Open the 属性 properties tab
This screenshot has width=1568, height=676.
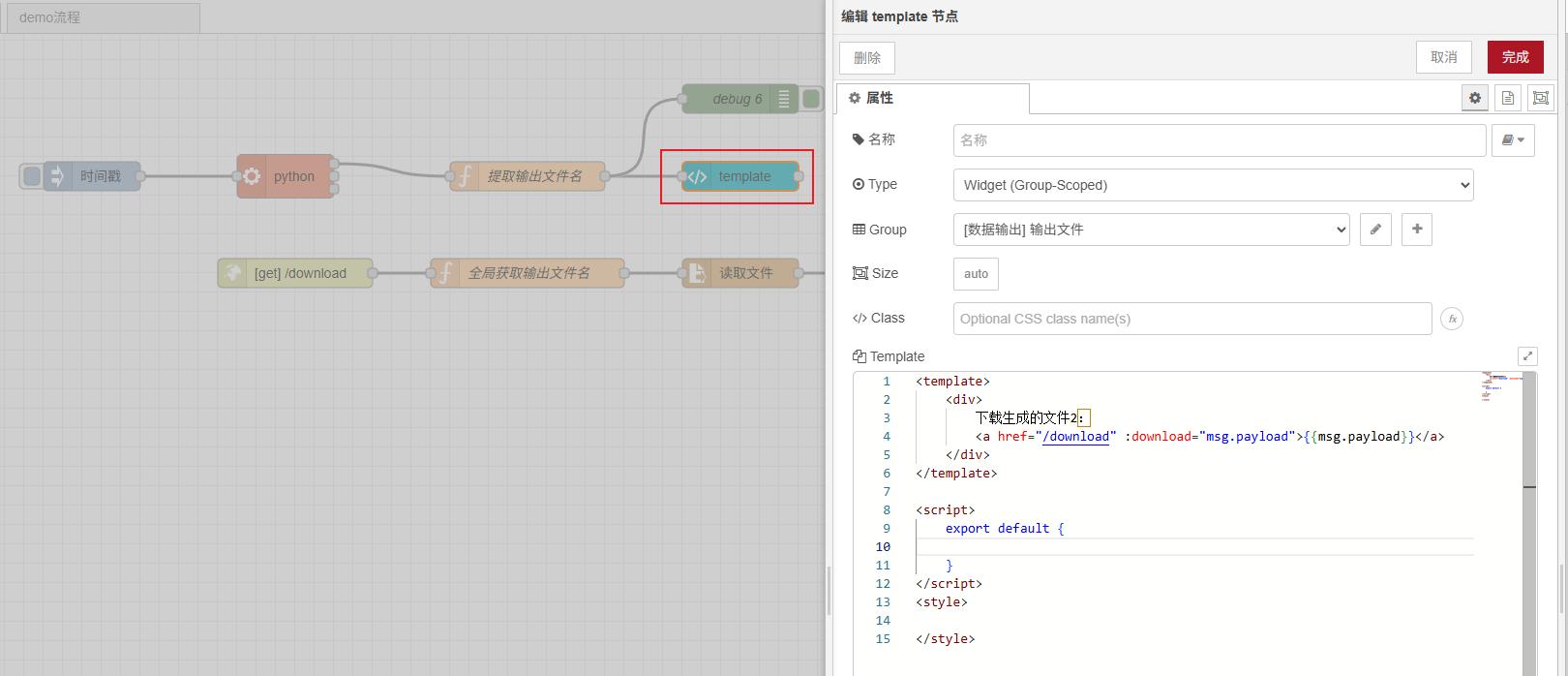tap(933, 98)
